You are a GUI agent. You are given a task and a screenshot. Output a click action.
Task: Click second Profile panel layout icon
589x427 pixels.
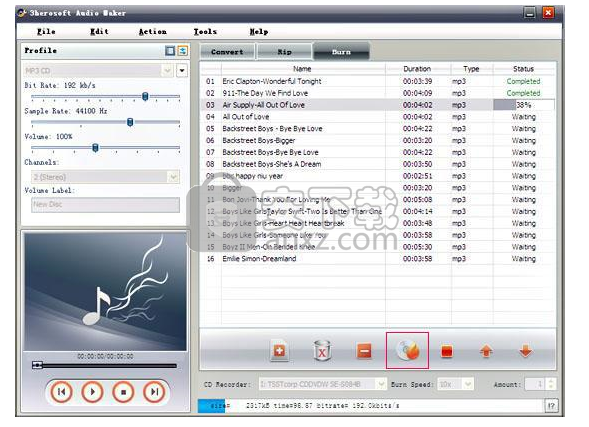coord(183,51)
